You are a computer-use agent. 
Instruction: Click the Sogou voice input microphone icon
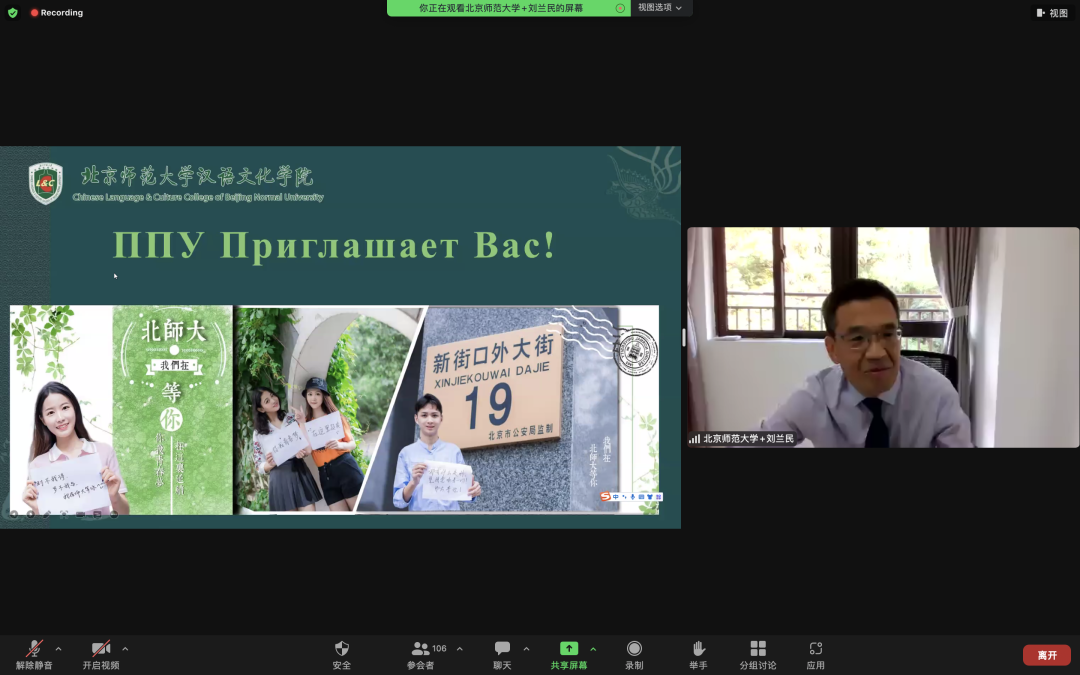(632, 497)
